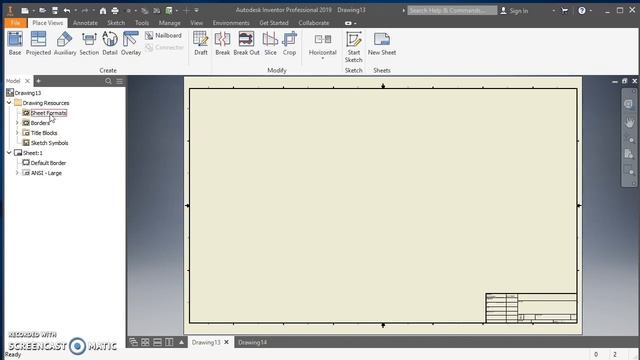Arrange document windows horizontally
640x360 pixels.
pyautogui.click(x=157, y=342)
